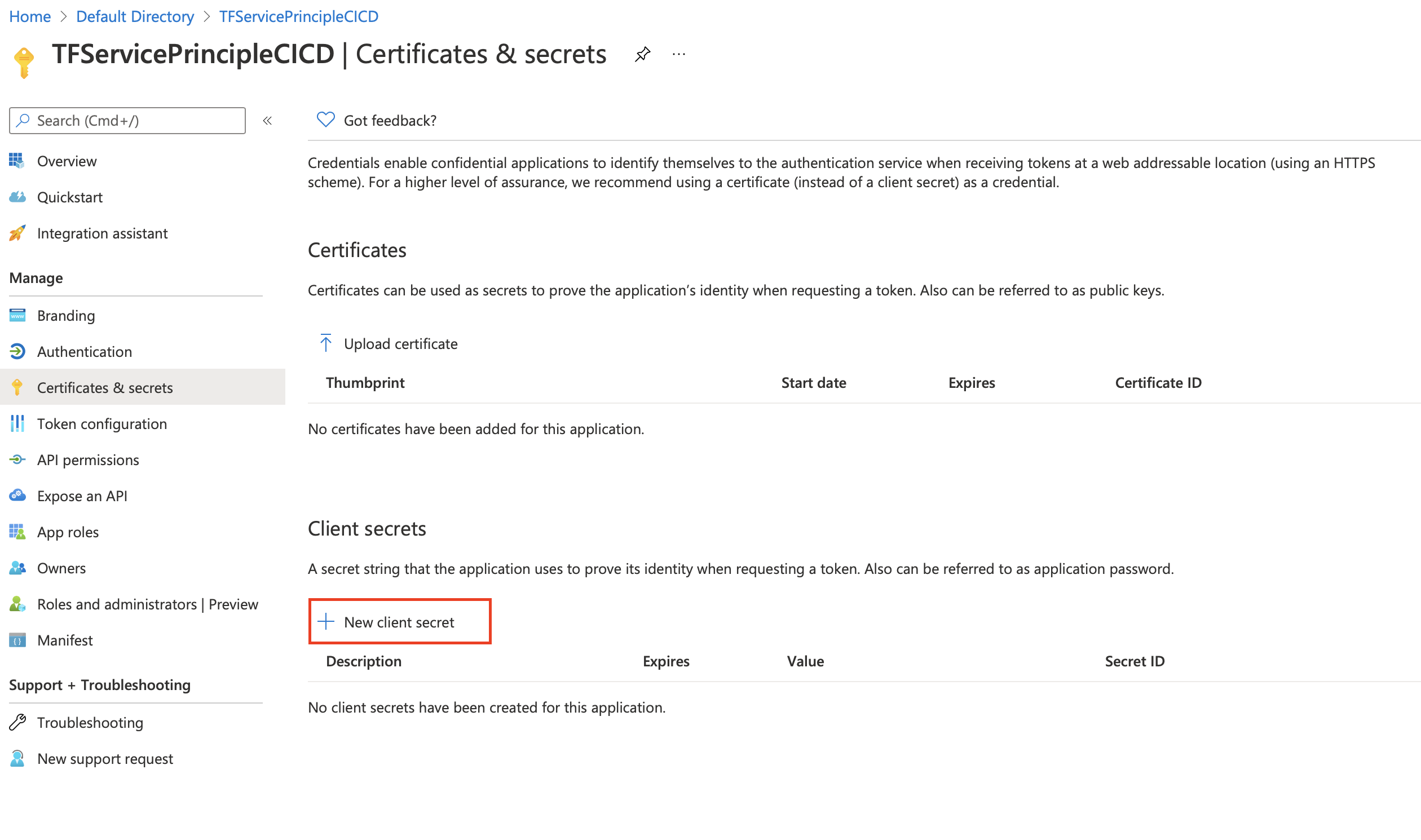Open New support request
The image size is (1421, 840).
(x=105, y=758)
